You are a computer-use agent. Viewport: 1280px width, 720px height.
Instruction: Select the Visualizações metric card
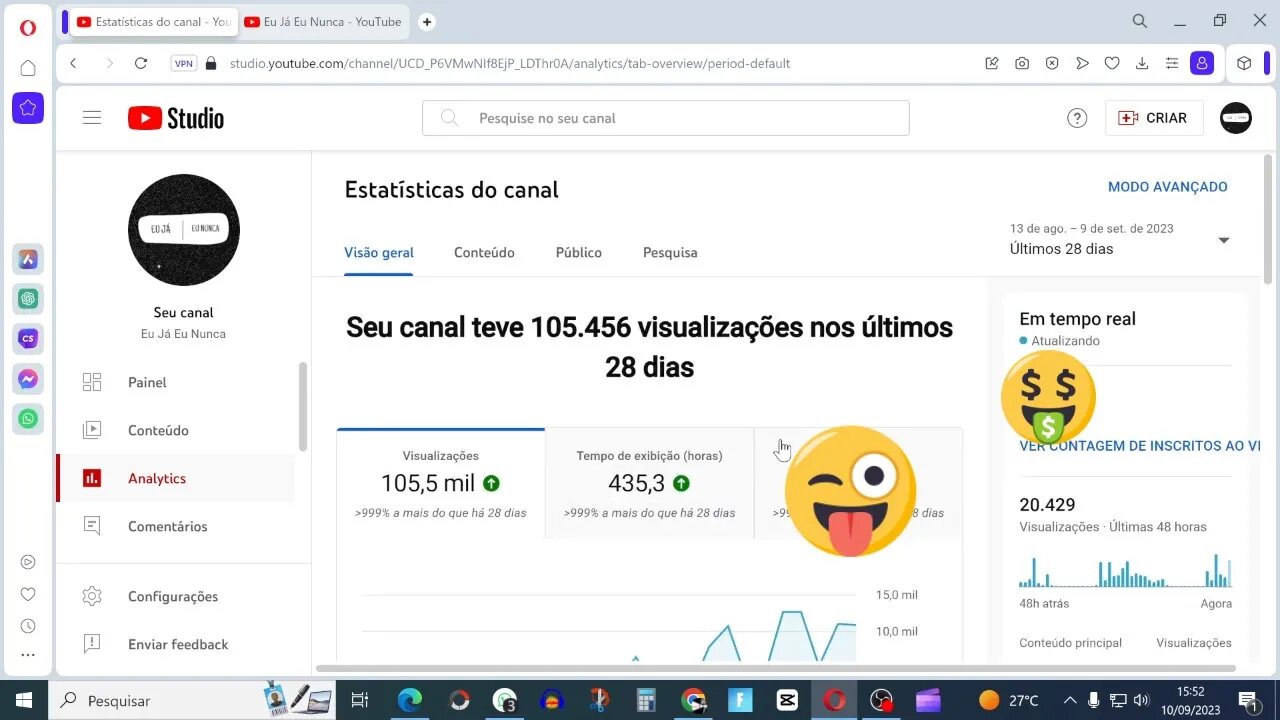tap(441, 484)
